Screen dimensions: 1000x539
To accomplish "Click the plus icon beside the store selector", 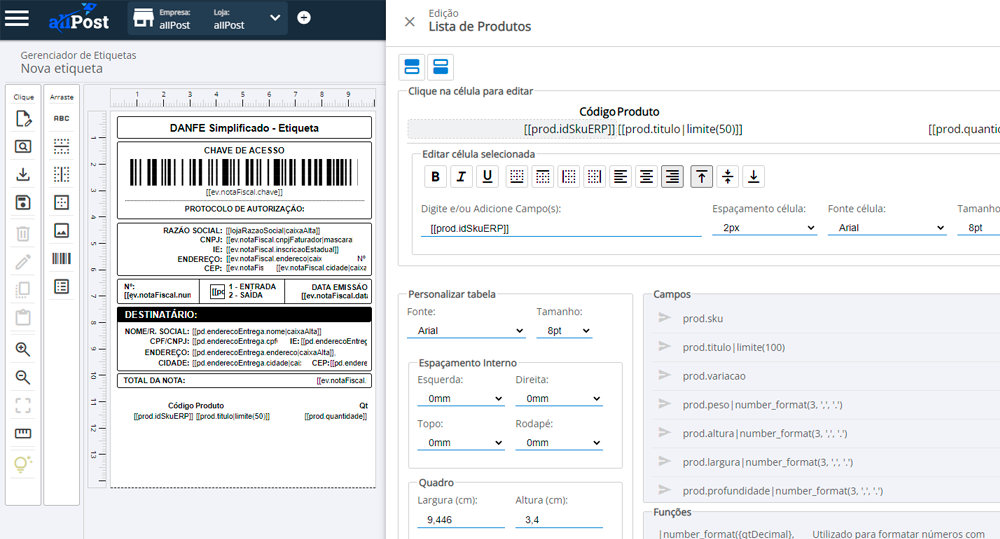I will pos(304,18).
